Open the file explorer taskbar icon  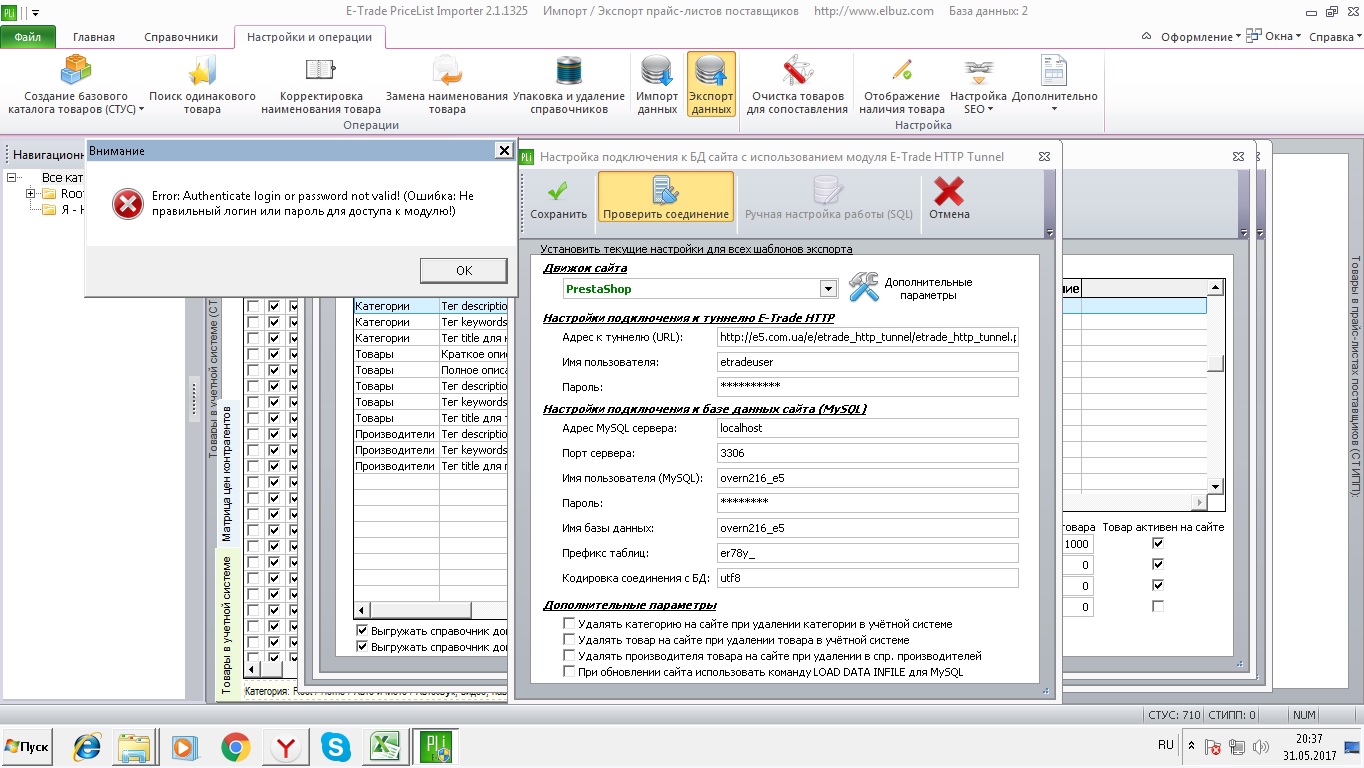pos(134,746)
